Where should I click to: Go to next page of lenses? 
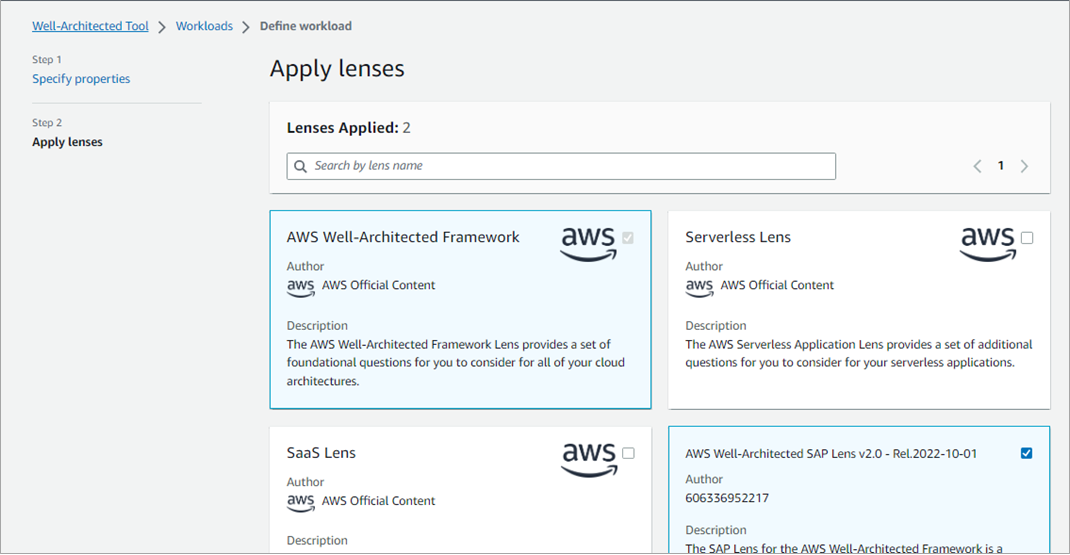coord(1024,166)
